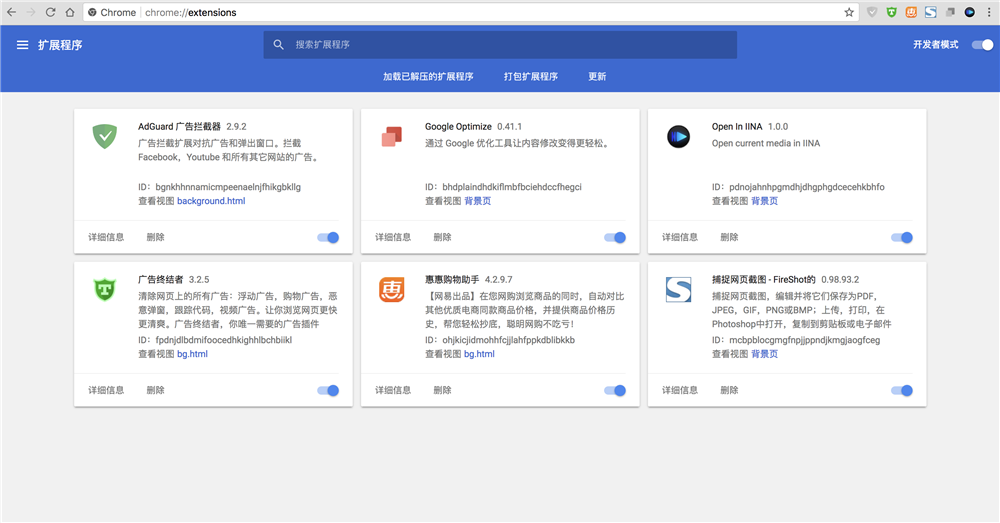Click 删除 on the Open In IINA card
The image size is (1000, 523).
tap(729, 237)
